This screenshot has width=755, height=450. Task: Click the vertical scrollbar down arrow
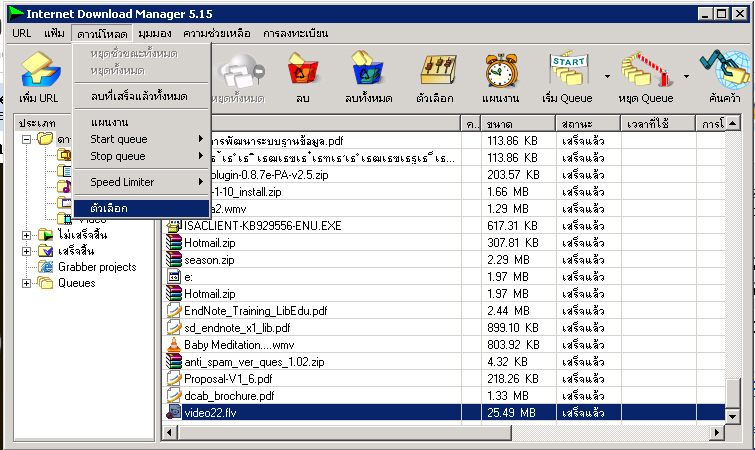pyautogui.click(x=732, y=416)
